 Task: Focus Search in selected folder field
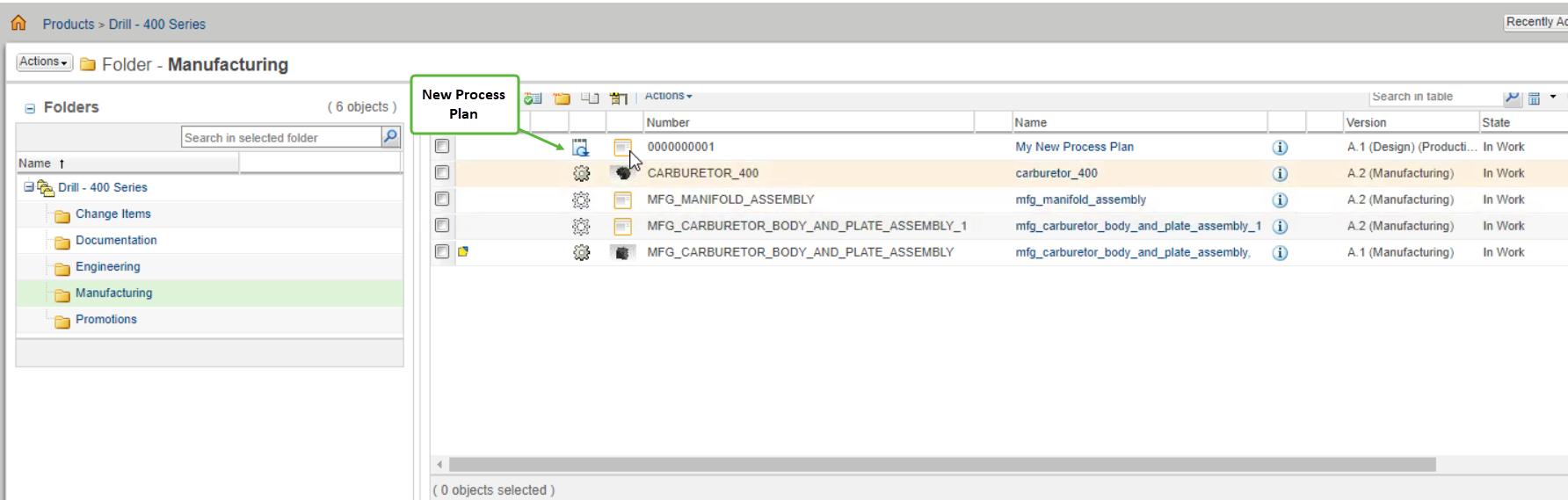coord(281,137)
